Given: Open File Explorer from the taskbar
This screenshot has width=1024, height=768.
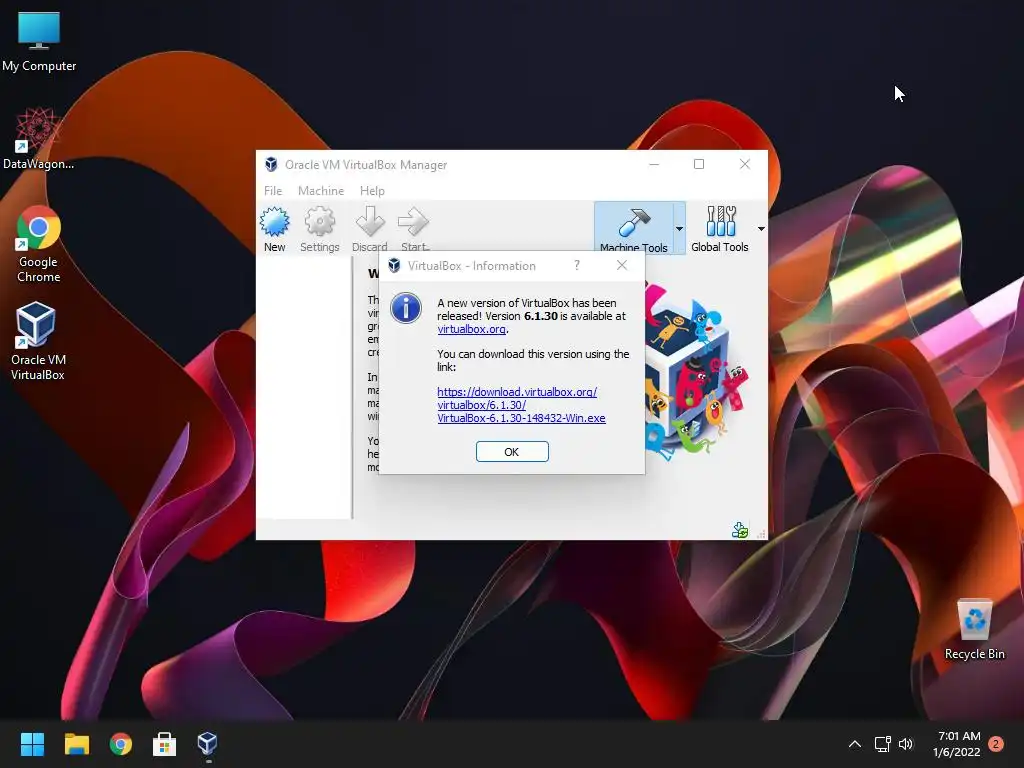Looking at the screenshot, I should click(x=76, y=744).
